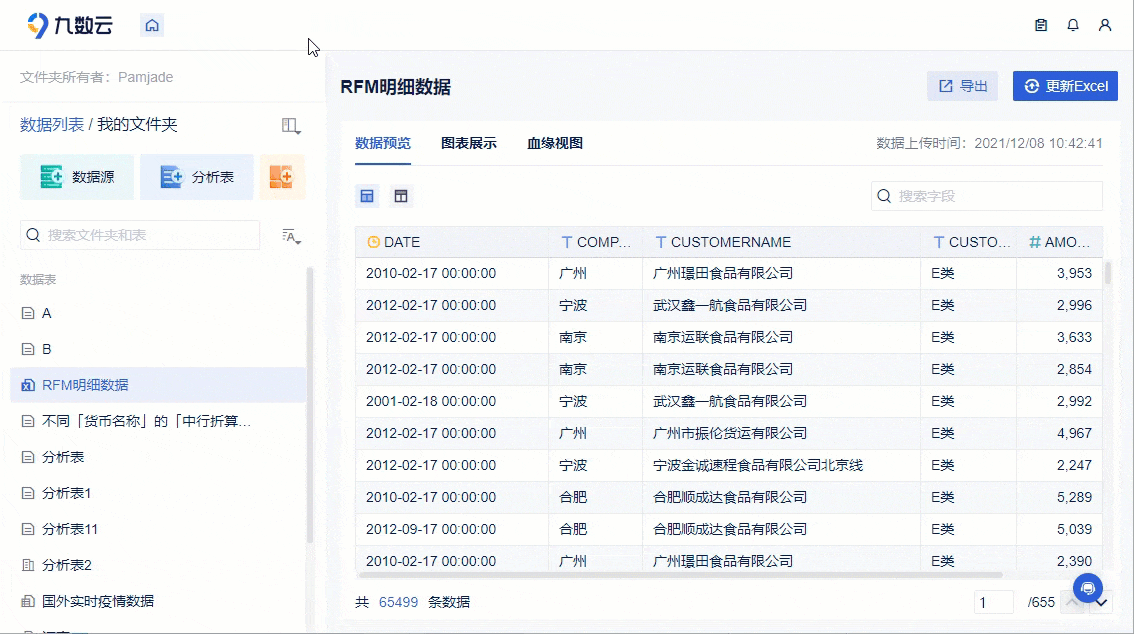The width and height of the screenshot is (1134, 634).
Task: Click the 导出 button
Action: 963,86
